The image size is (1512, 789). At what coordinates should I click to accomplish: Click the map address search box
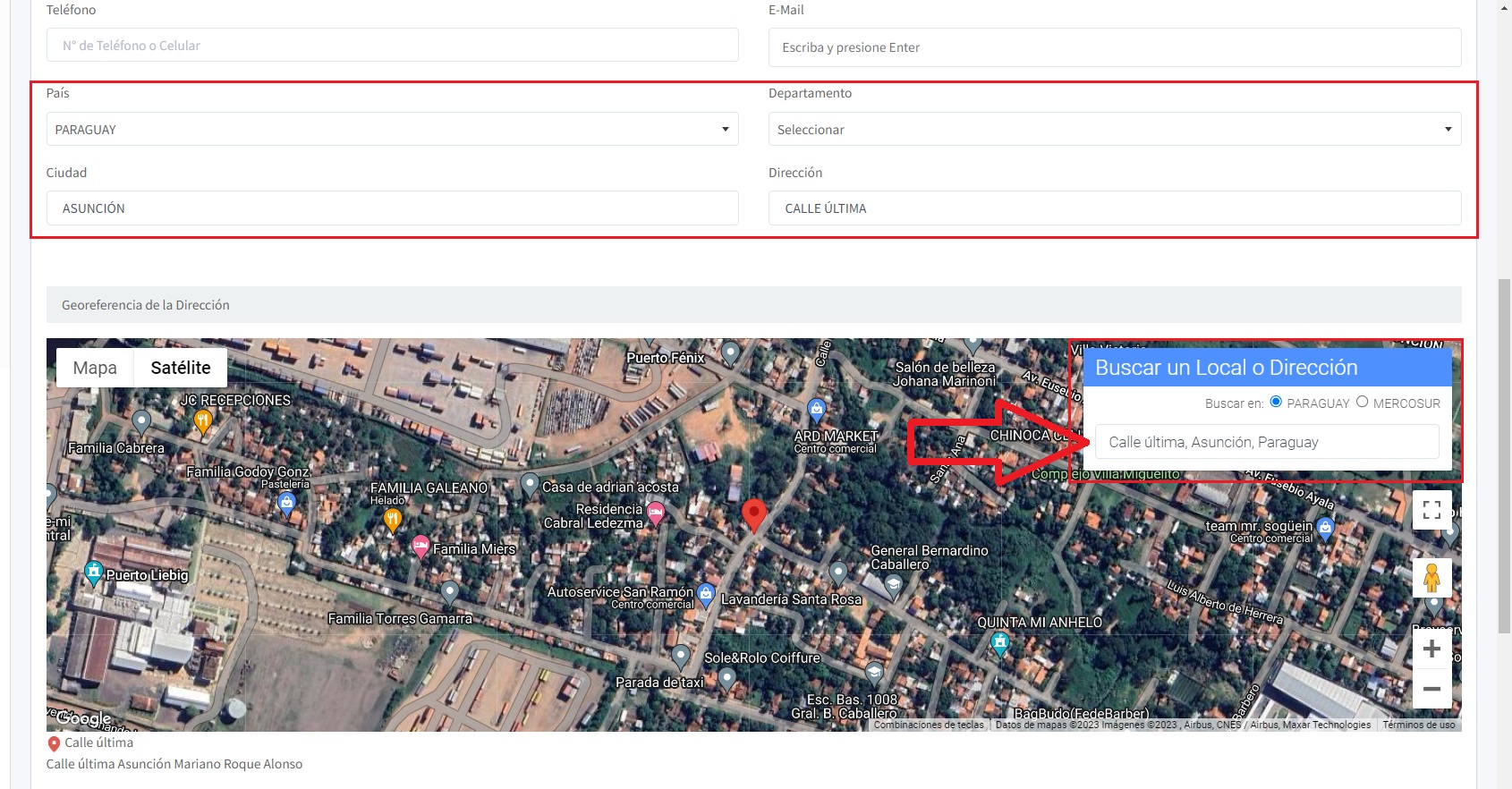coord(1266,442)
